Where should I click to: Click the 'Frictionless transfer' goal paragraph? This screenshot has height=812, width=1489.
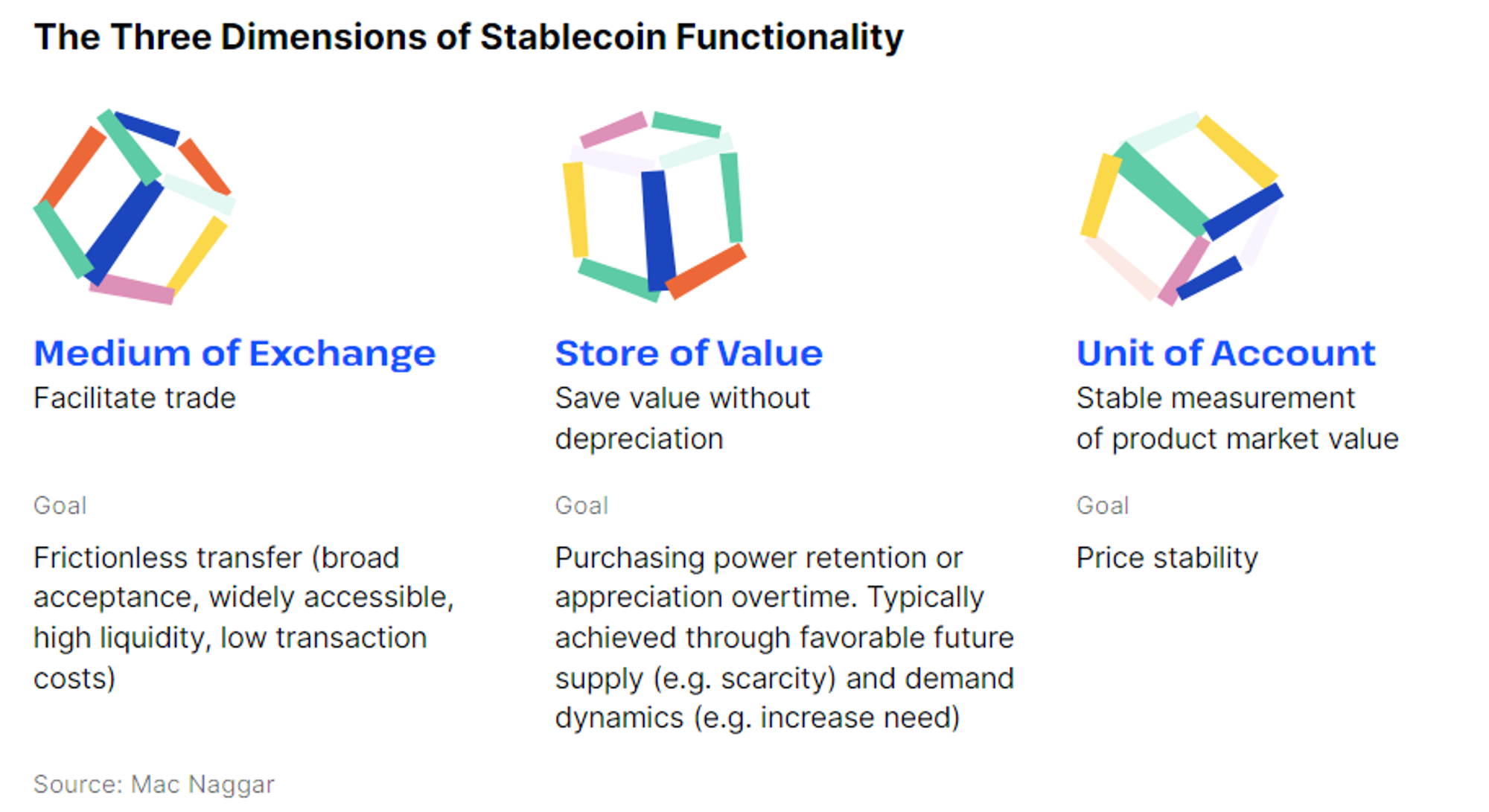click(x=243, y=618)
